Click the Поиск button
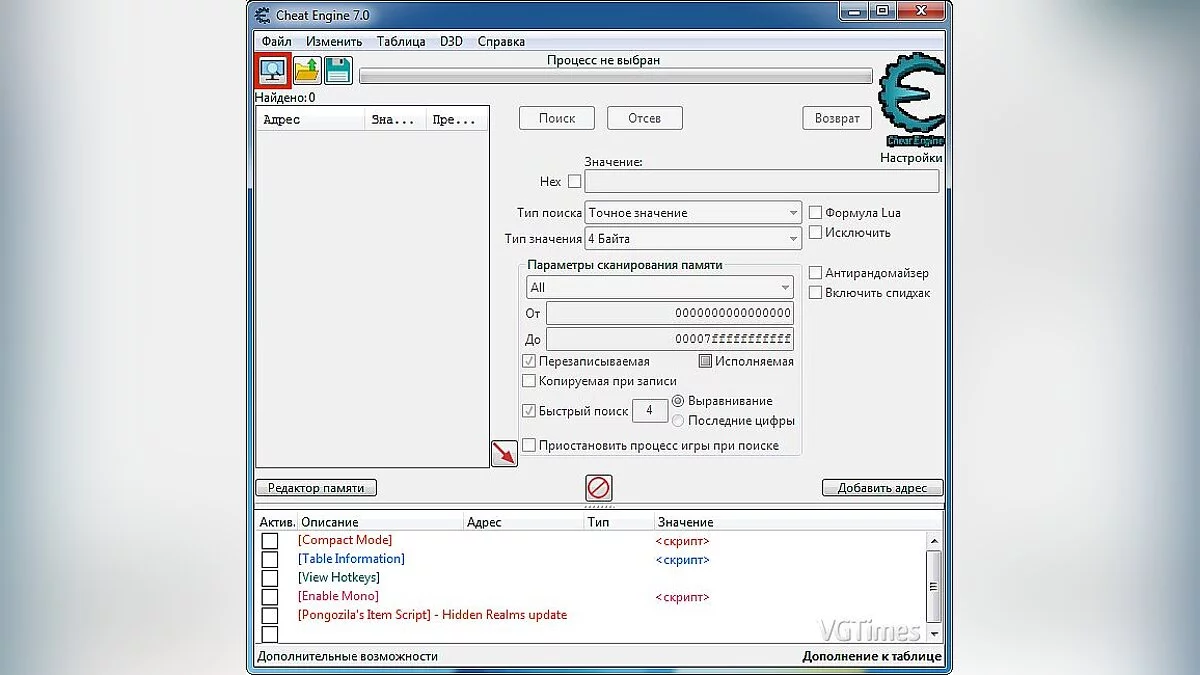The image size is (1200, 675). 557,118
